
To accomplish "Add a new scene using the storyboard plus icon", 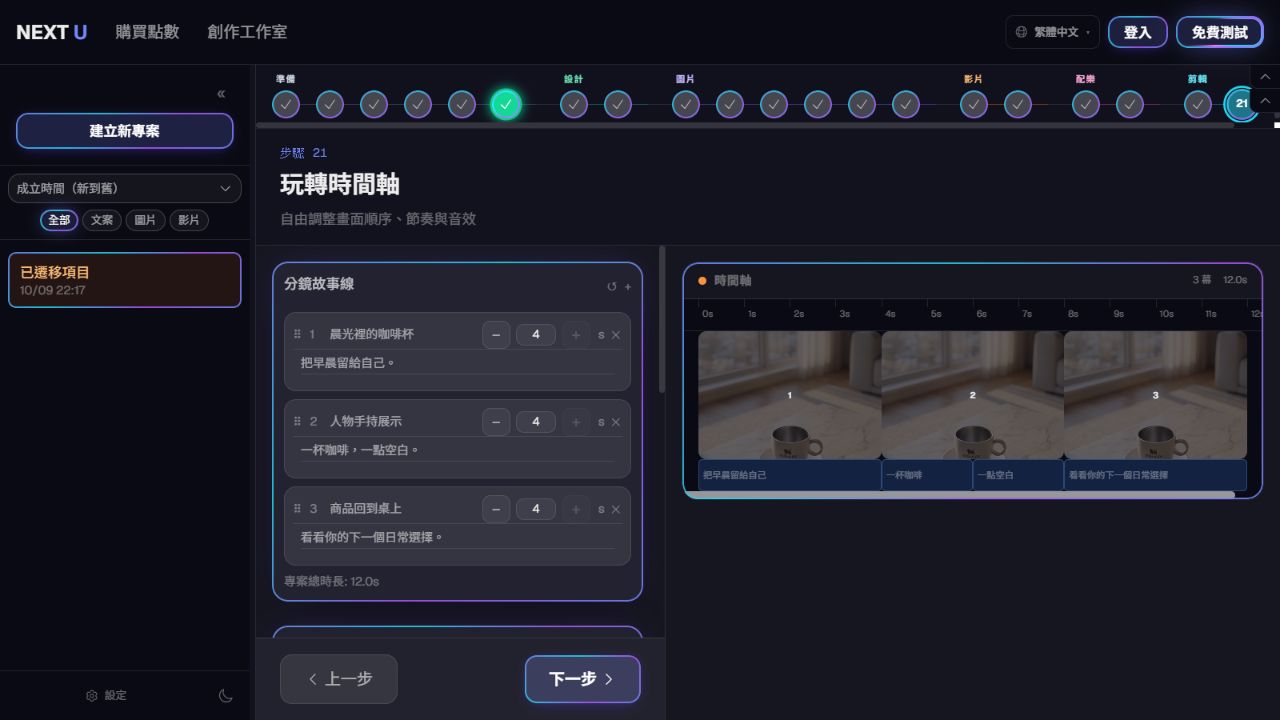I will (x=628, y=287).
